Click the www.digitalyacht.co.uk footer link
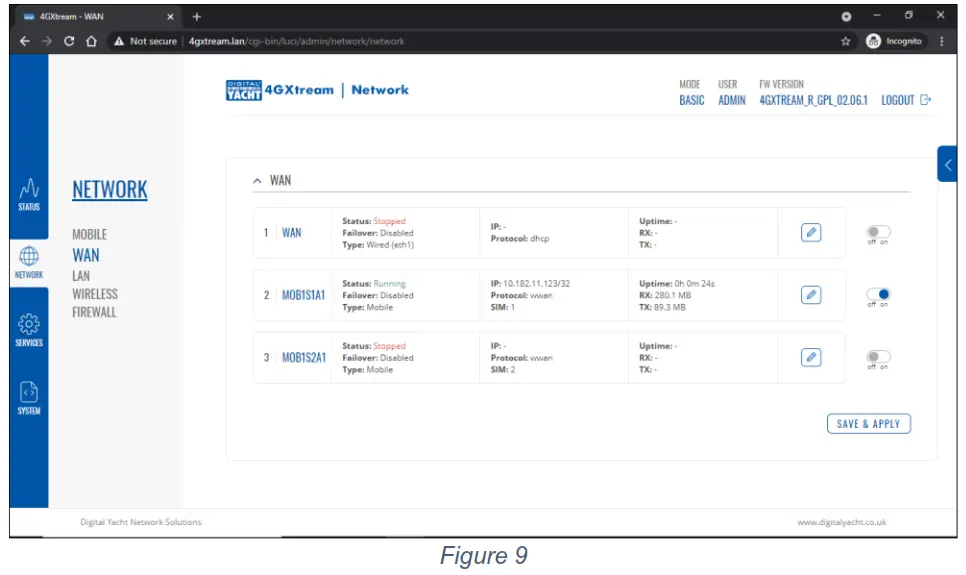966x575 pixels. click(x=842, y=522)
